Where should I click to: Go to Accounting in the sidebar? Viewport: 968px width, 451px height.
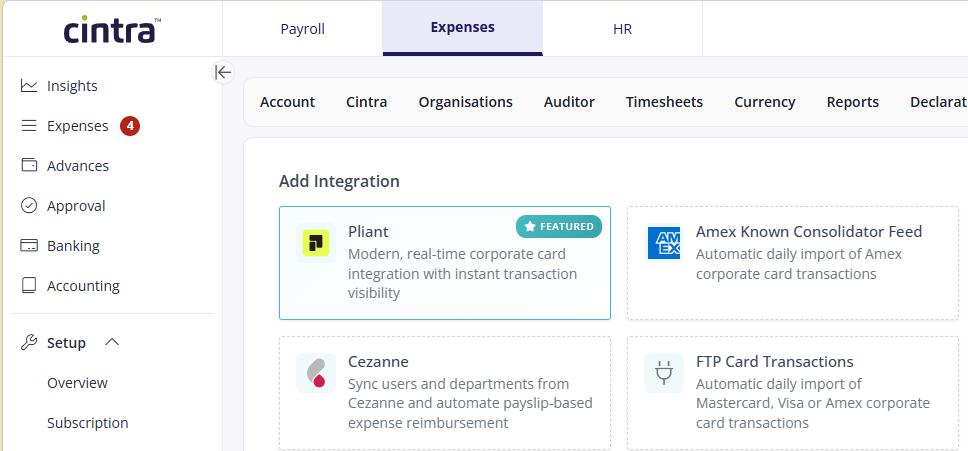pyautogui.click(x=83, y=286)
